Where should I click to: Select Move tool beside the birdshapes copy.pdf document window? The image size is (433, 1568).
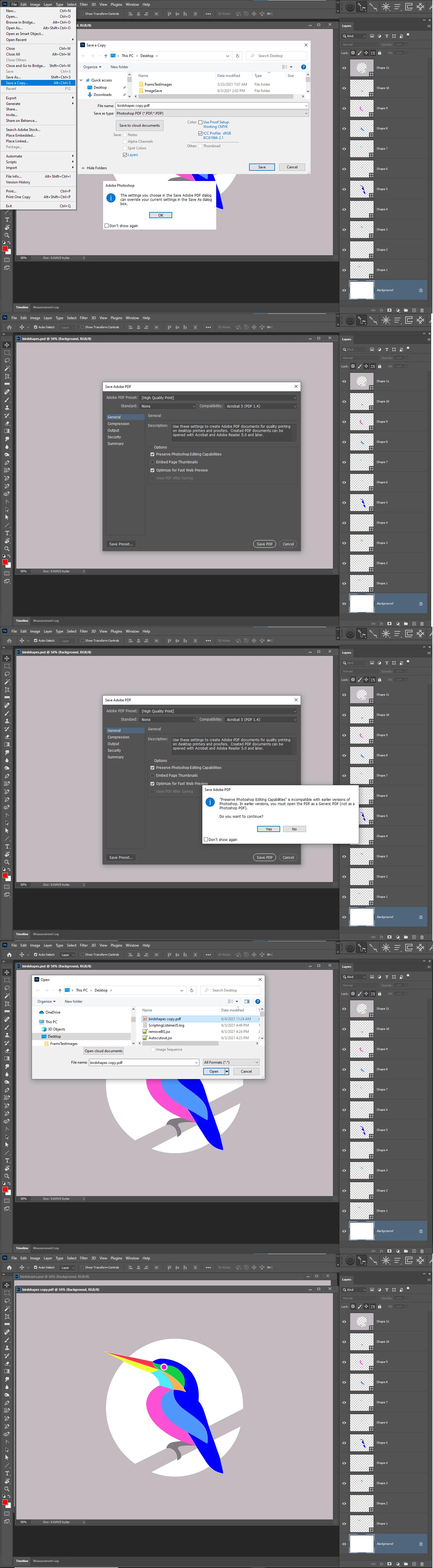7,1285
